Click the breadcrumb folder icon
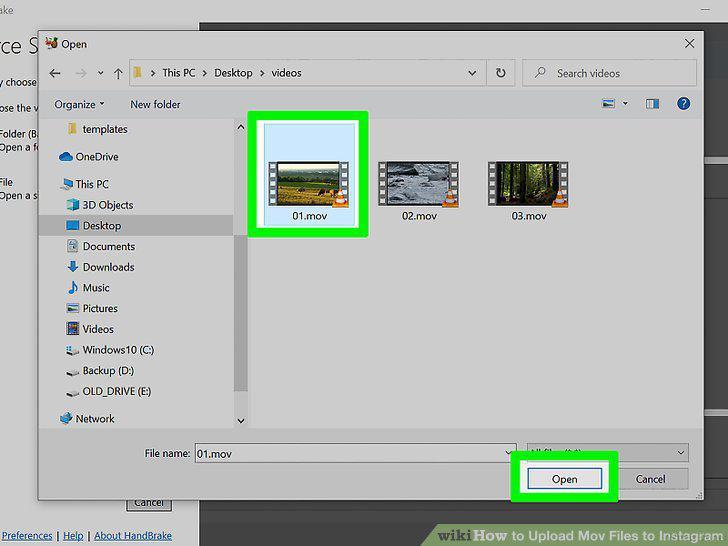This screenshot has width=728, height=546. (137, 73)
